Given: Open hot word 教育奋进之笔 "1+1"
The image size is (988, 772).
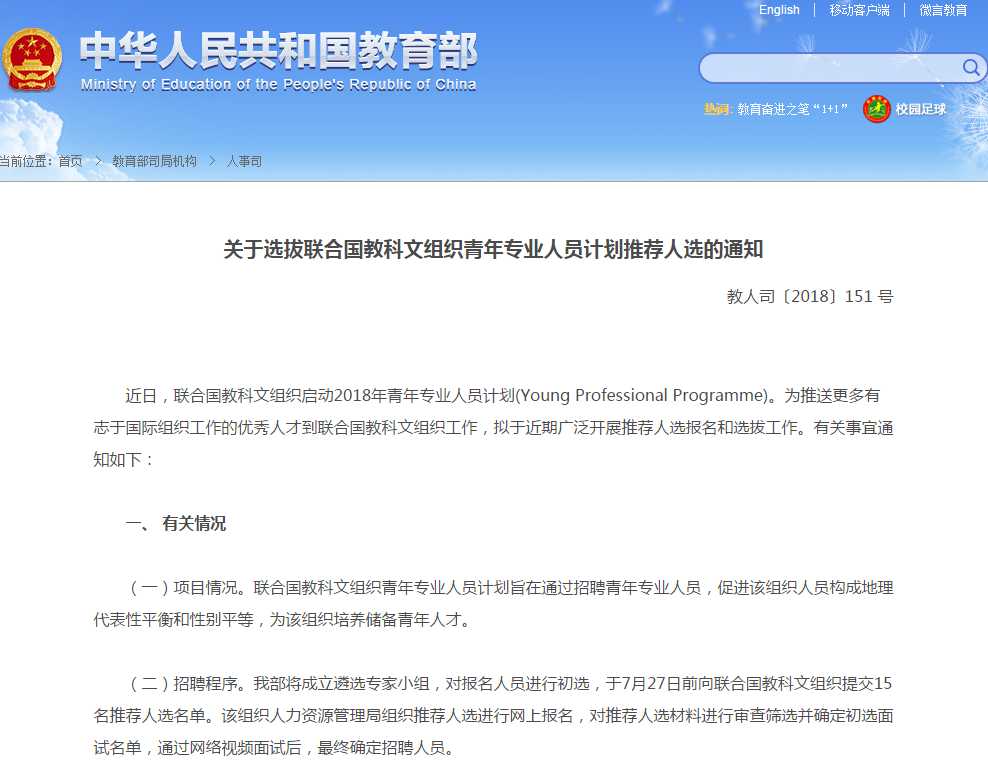Looking at the screenshot, I should click(792, 109).
